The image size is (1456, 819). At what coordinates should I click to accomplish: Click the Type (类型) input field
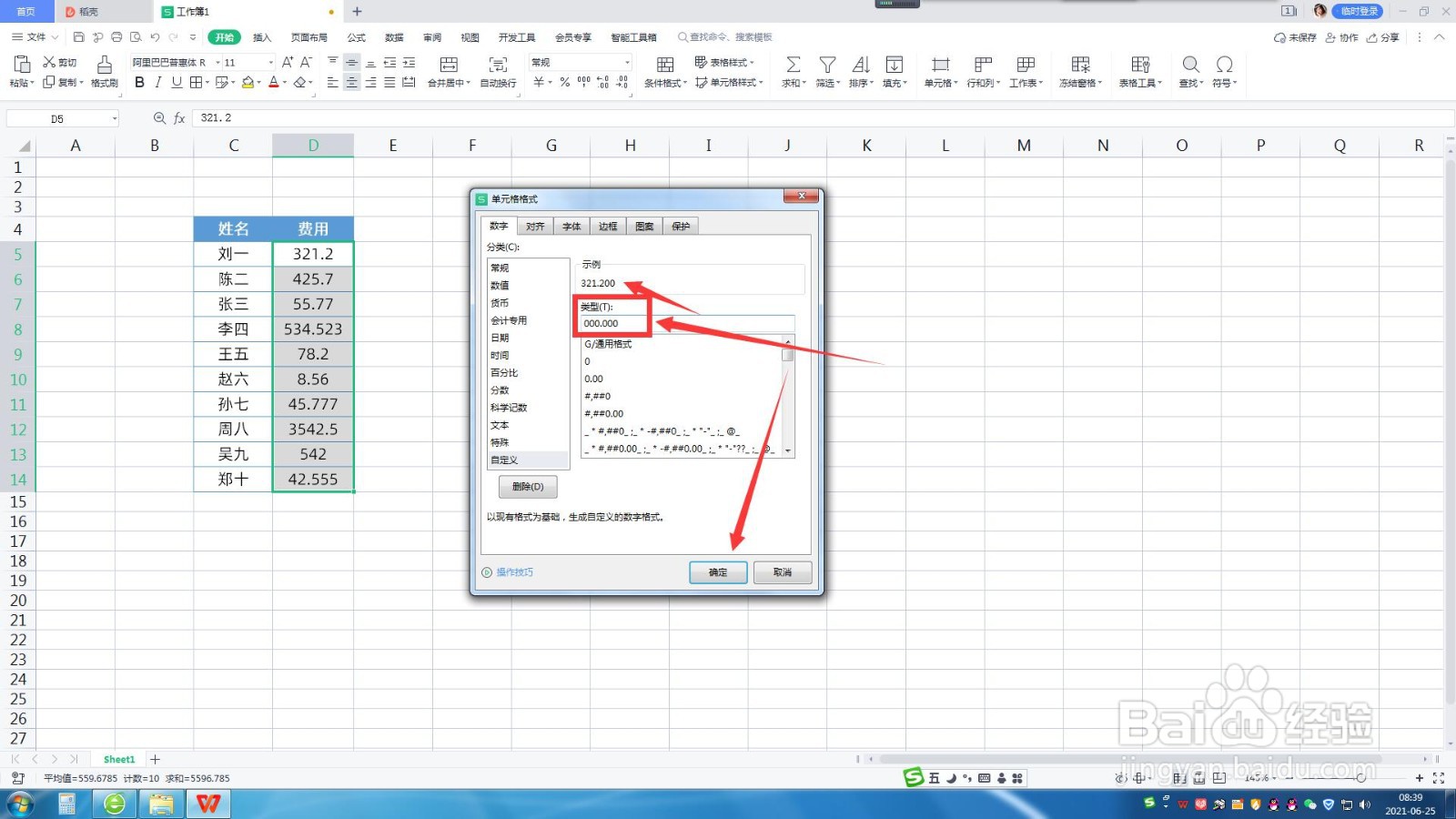687,324
